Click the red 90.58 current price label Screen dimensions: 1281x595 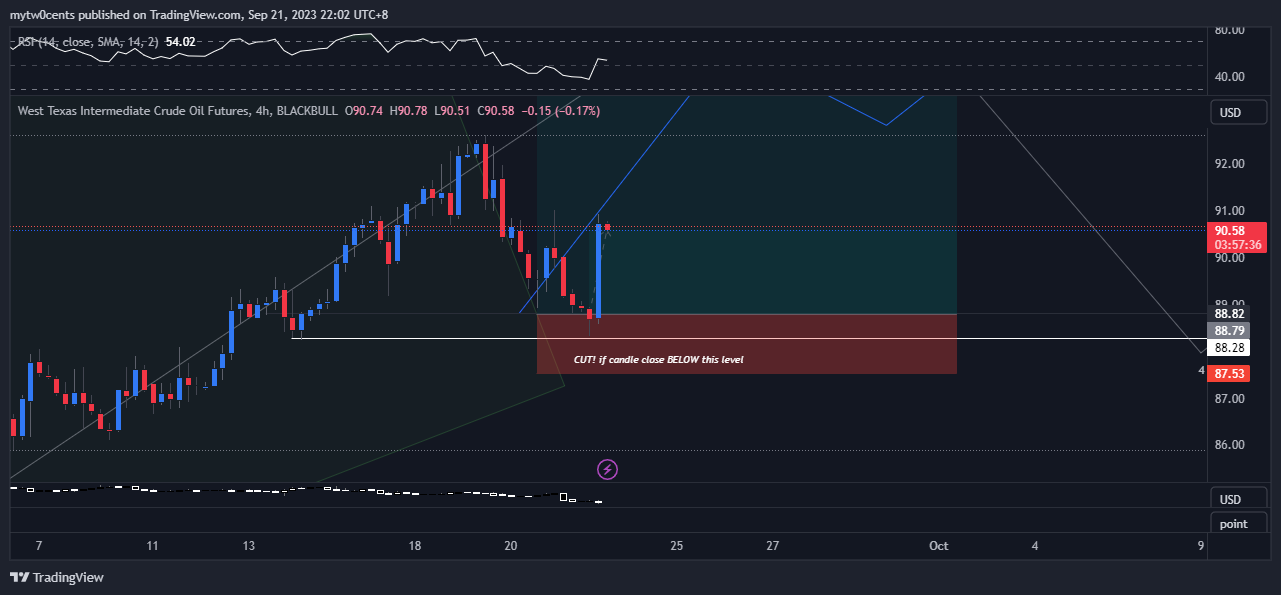1237,230
